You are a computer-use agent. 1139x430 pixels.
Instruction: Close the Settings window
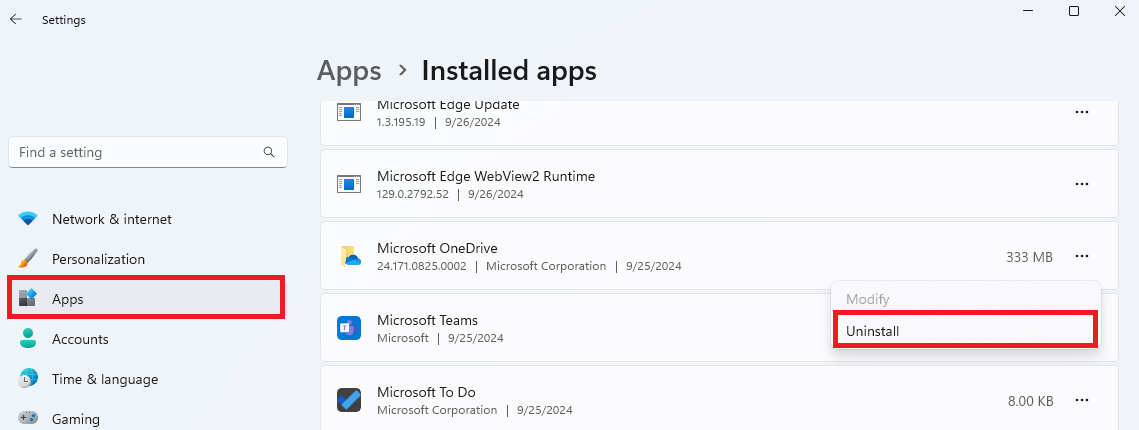point(1119,11)
